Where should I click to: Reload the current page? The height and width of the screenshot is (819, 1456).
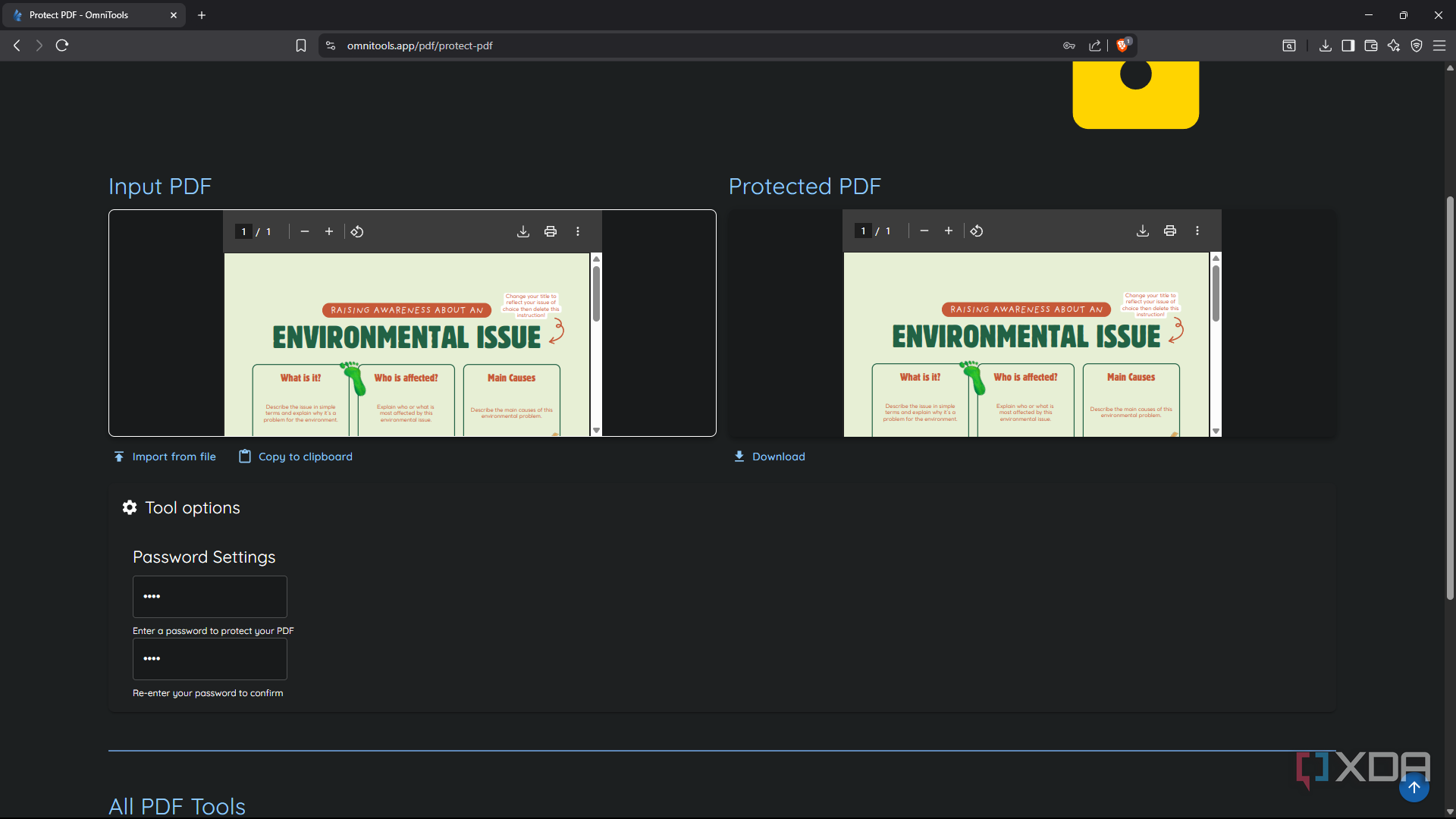click(62, 45)
